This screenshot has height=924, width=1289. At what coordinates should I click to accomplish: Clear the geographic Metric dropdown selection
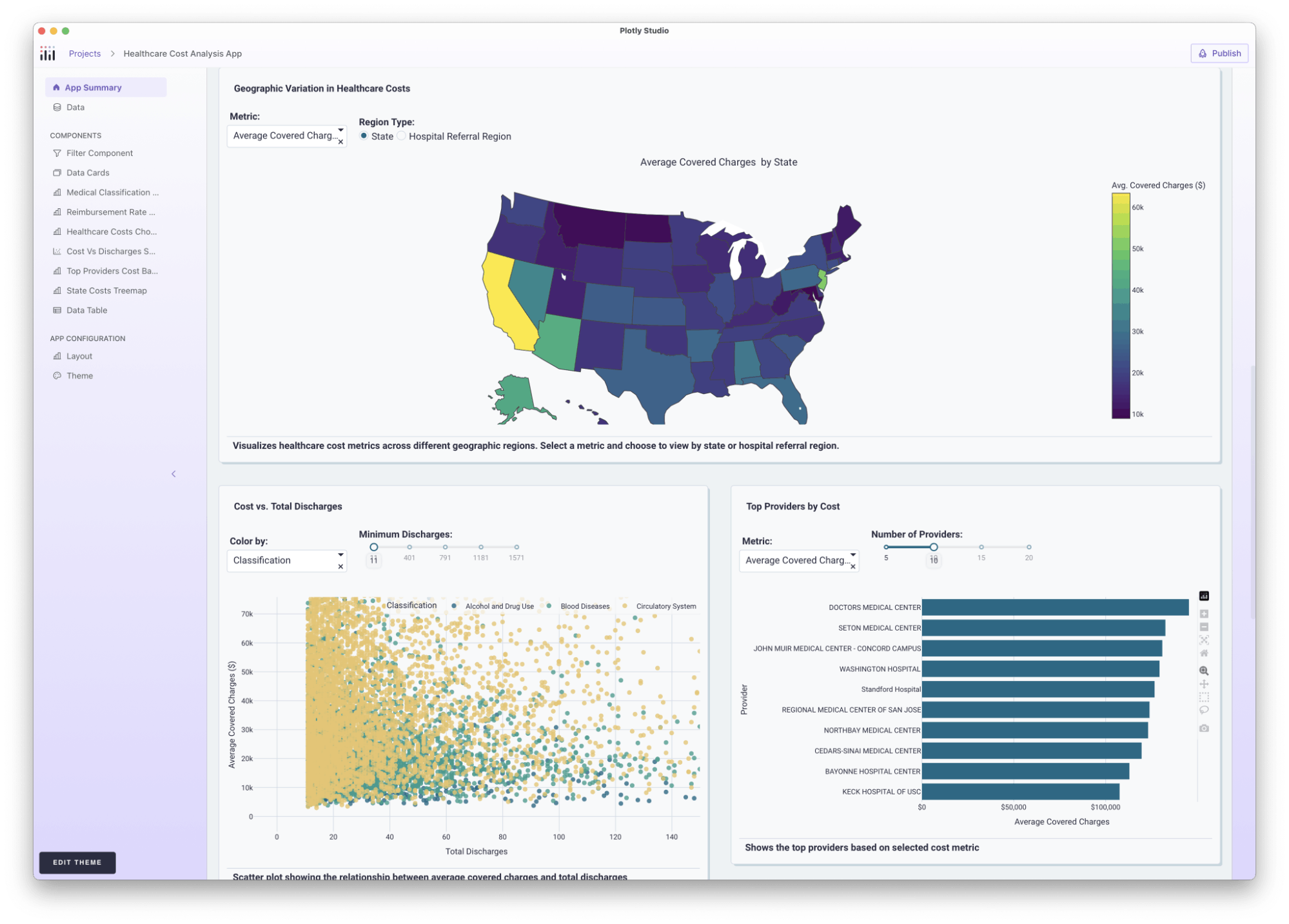[x=340, y=142]
